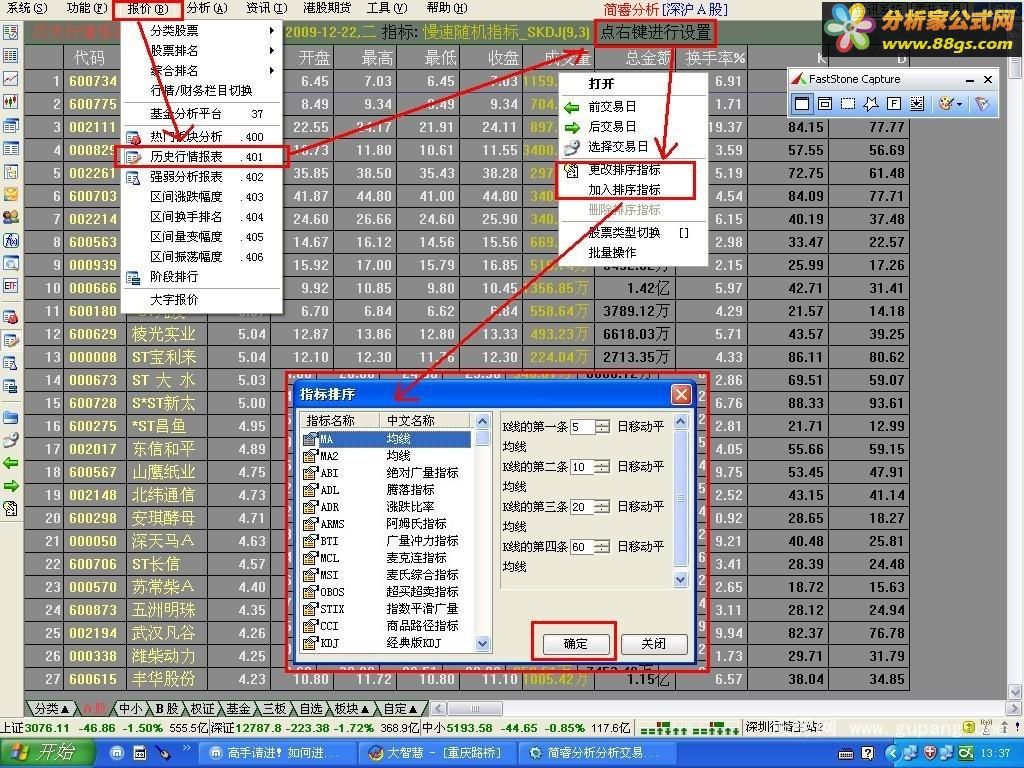Select 历史行情报表 401 menu item
Screen dimensions: 1024x768
tap(201, 157)
